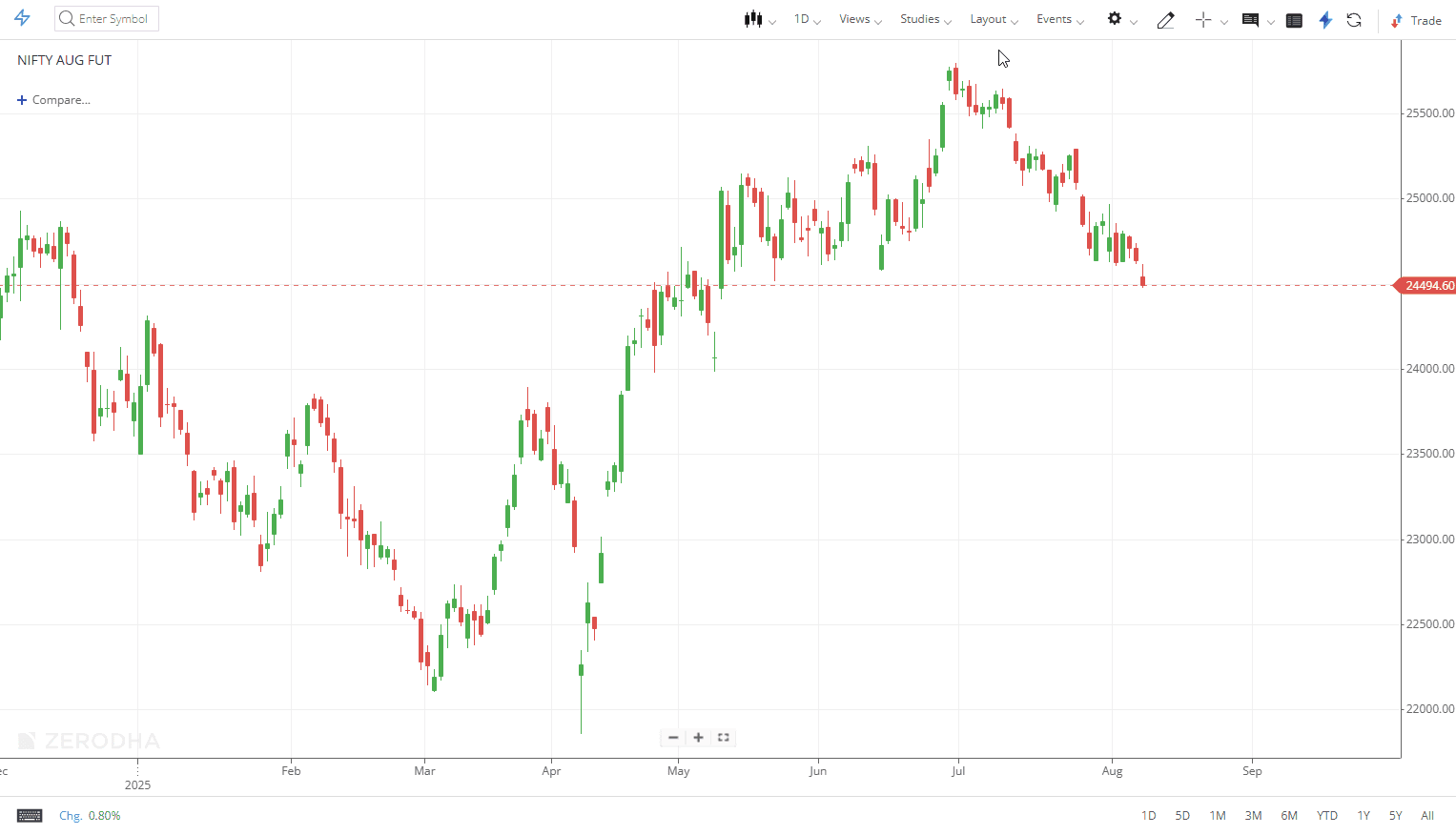Open the Studies dropdown
The image size is (1456, 835).
point(925,19)
